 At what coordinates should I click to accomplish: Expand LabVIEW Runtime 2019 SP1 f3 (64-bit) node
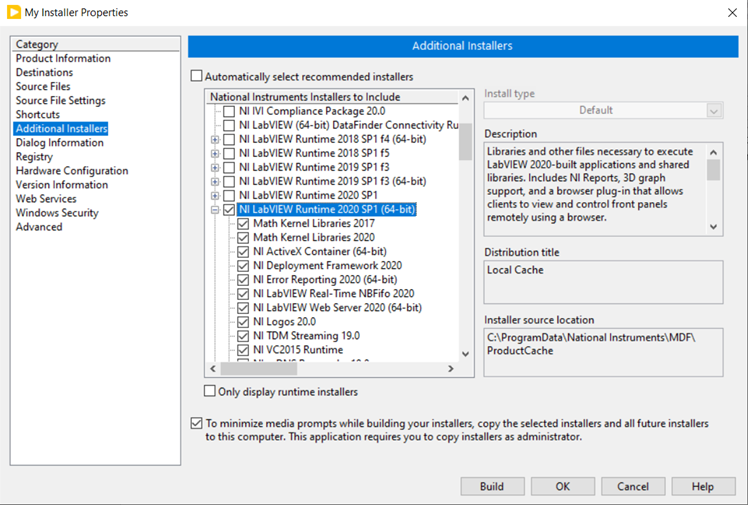(x=215, y=182)
